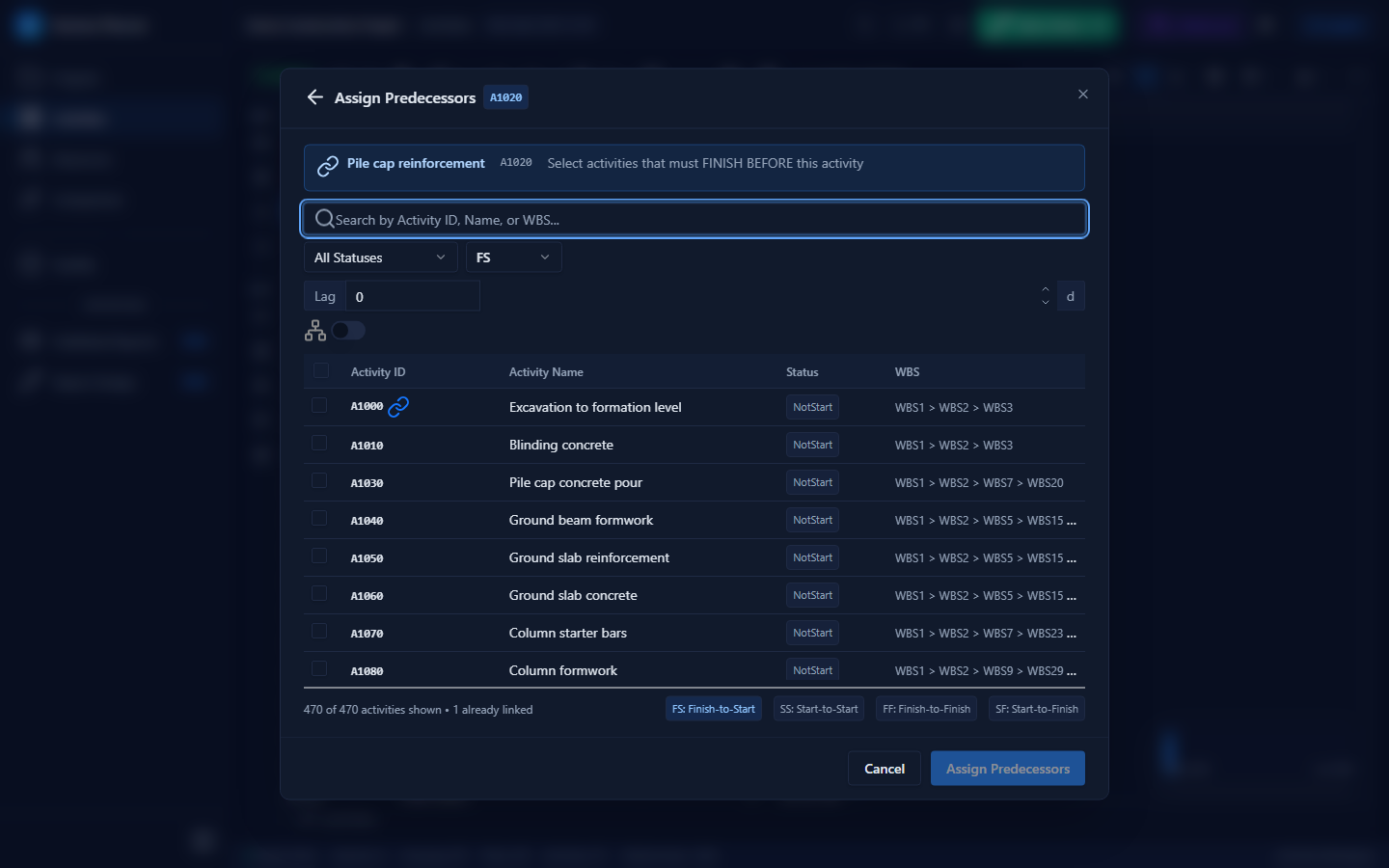
Task: Click the Cancel button
Action: pos(885,769)
